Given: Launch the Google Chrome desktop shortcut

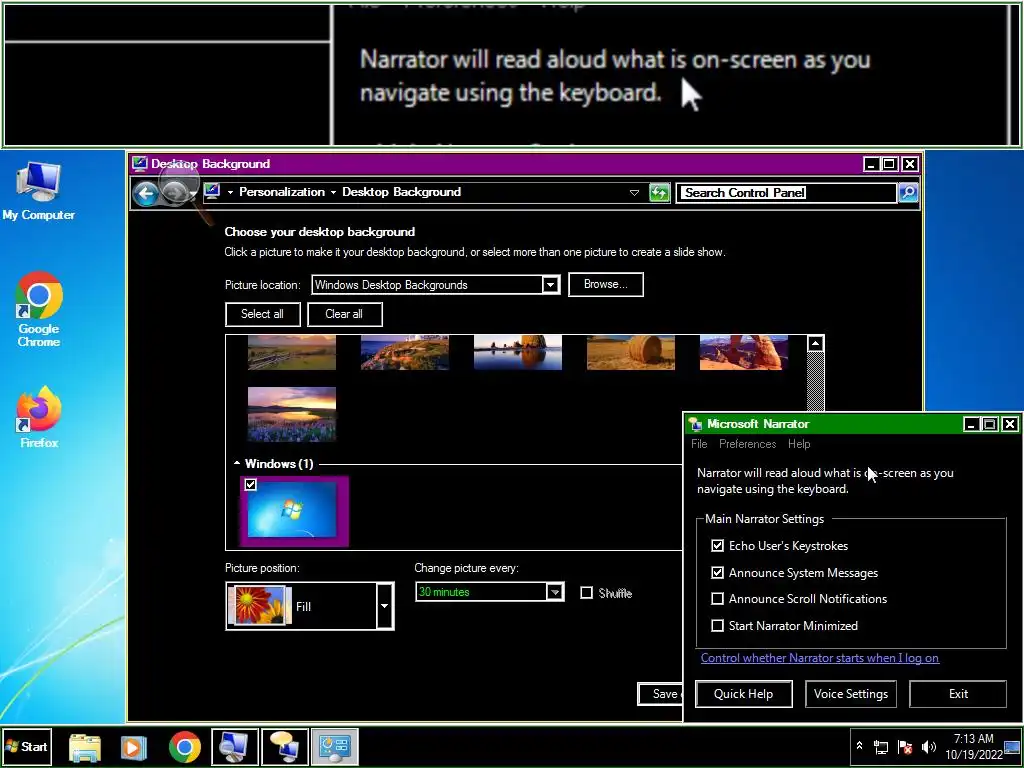Looking at the screenshot, I should click(39, 309).
